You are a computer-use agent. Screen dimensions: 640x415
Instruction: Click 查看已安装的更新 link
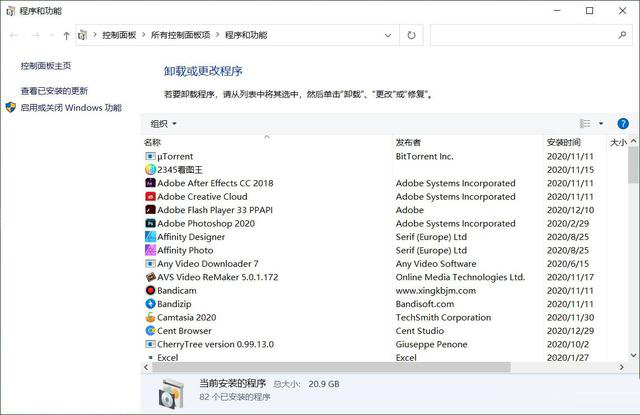(x=54, y=91)
